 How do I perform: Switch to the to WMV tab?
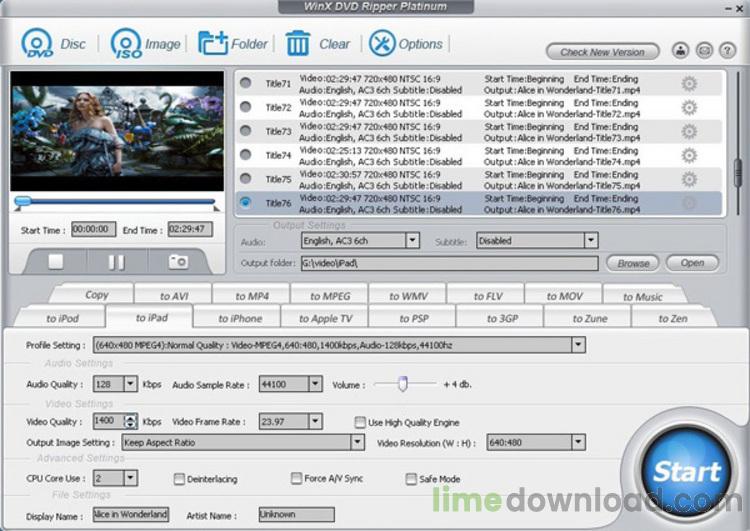408,296
